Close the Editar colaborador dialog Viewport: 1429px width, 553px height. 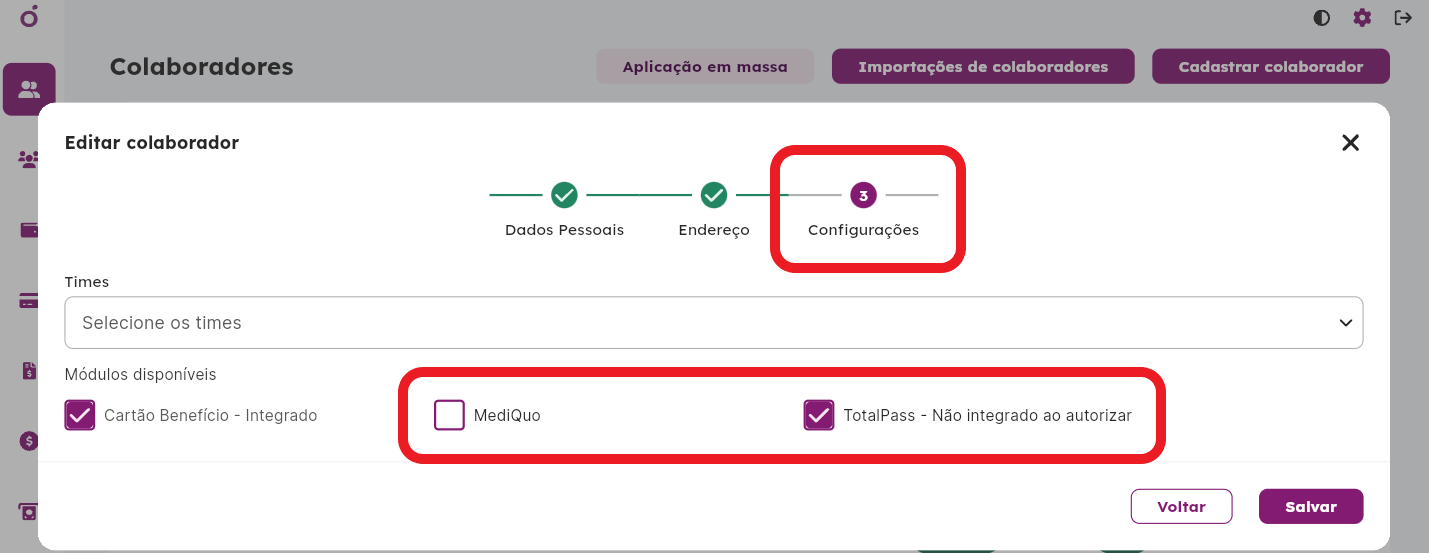click(1350, 143)
